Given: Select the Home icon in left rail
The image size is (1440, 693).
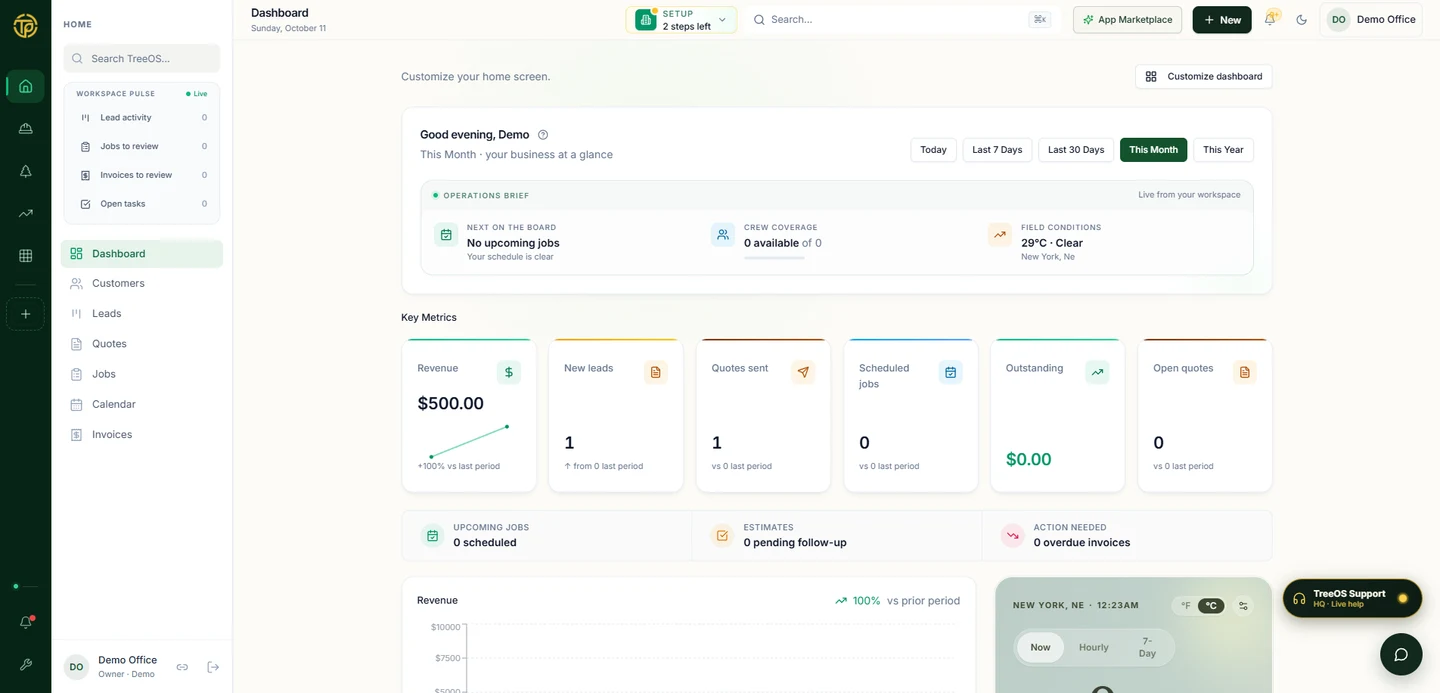Looking at the screenshot, I should [26, 86].
